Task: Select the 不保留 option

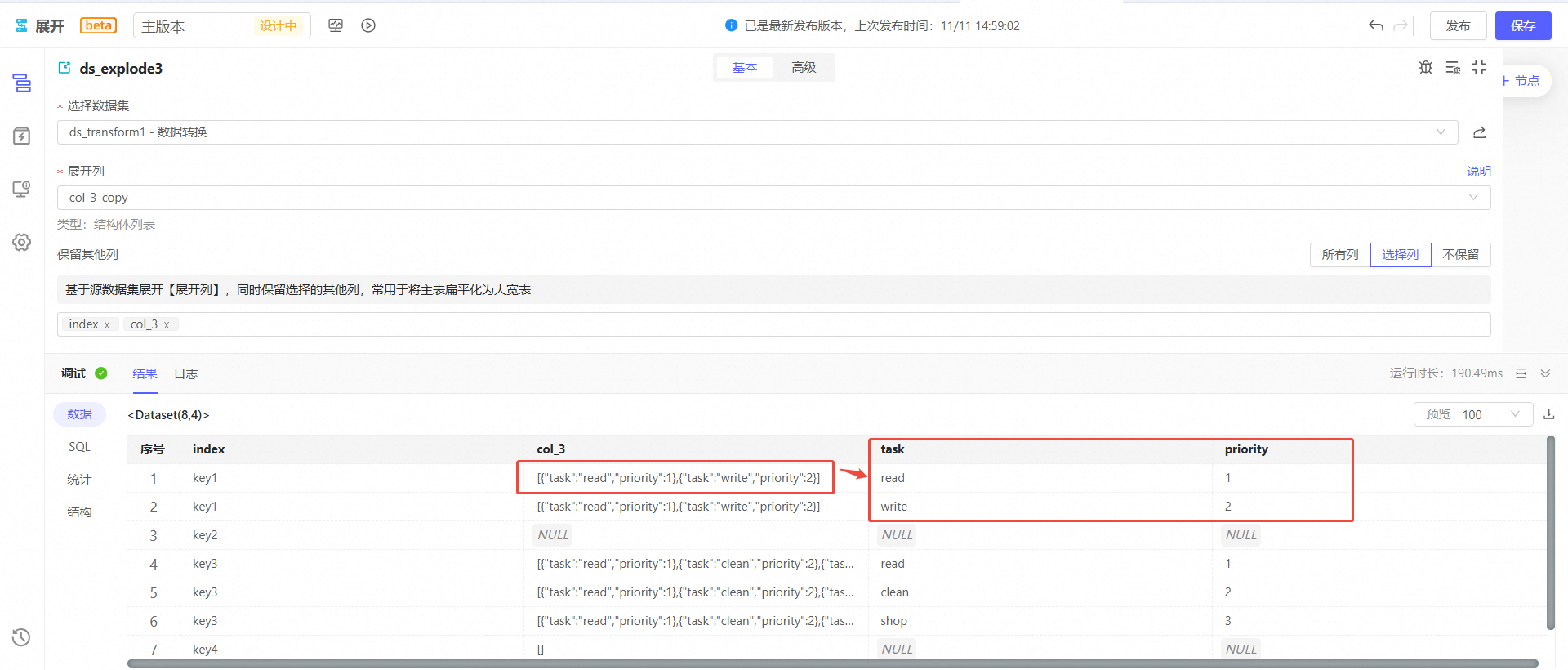Action: click(1460, 255)
